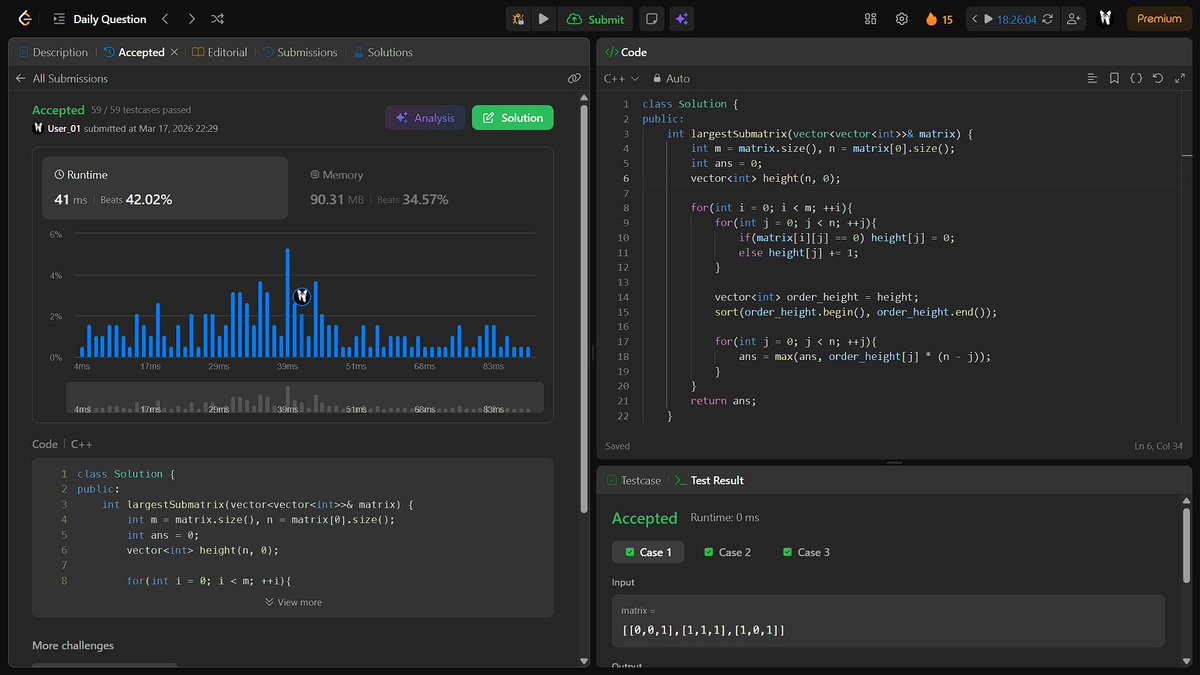The height and width of the screenshot is (675, 1200).
Task: Start the timer play icon
Action: coord(988,19)
